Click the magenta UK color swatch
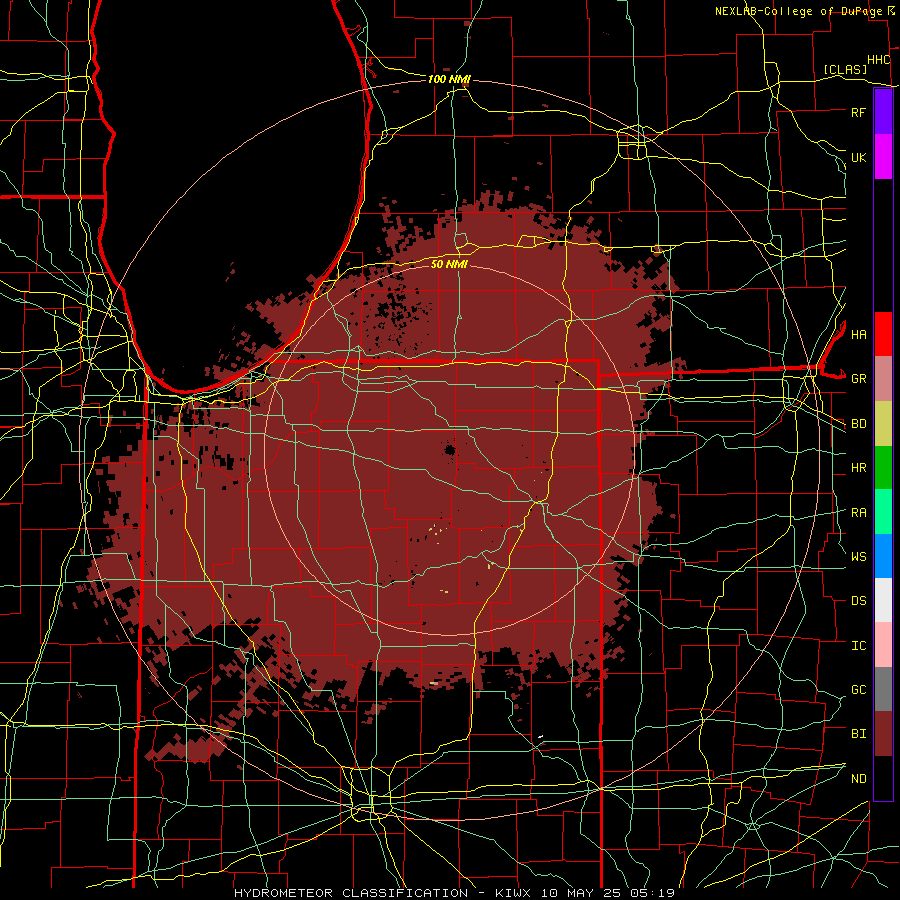 pos(883,157)
